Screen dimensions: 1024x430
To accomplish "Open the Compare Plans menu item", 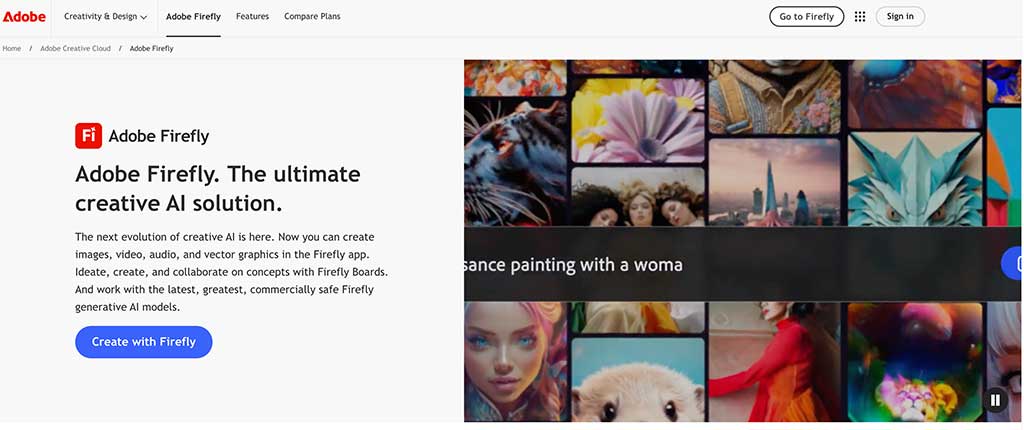I will [x=312, y=17].
